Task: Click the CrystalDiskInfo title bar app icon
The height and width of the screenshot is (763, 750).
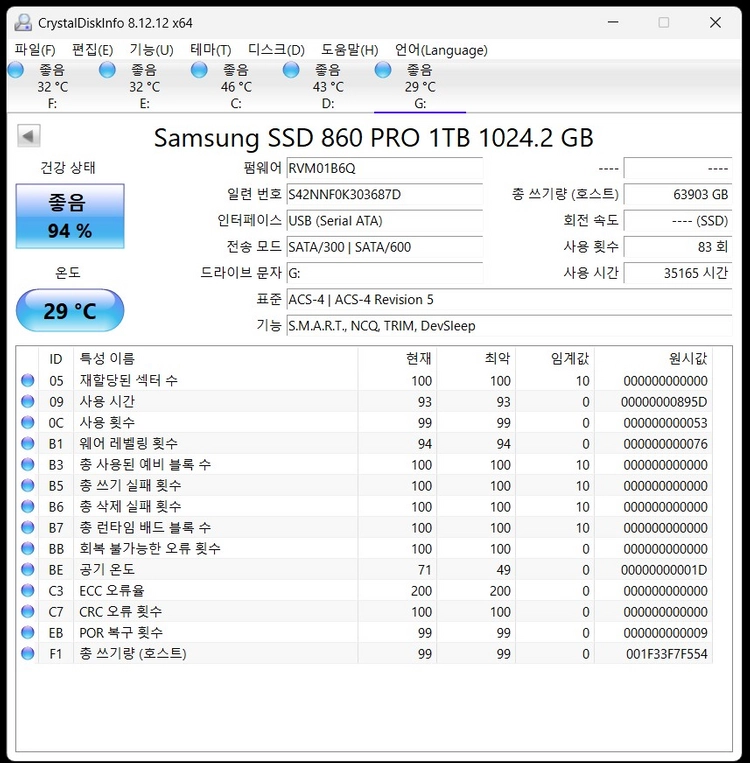Action: pyautogui.click(x=23, y=22)
